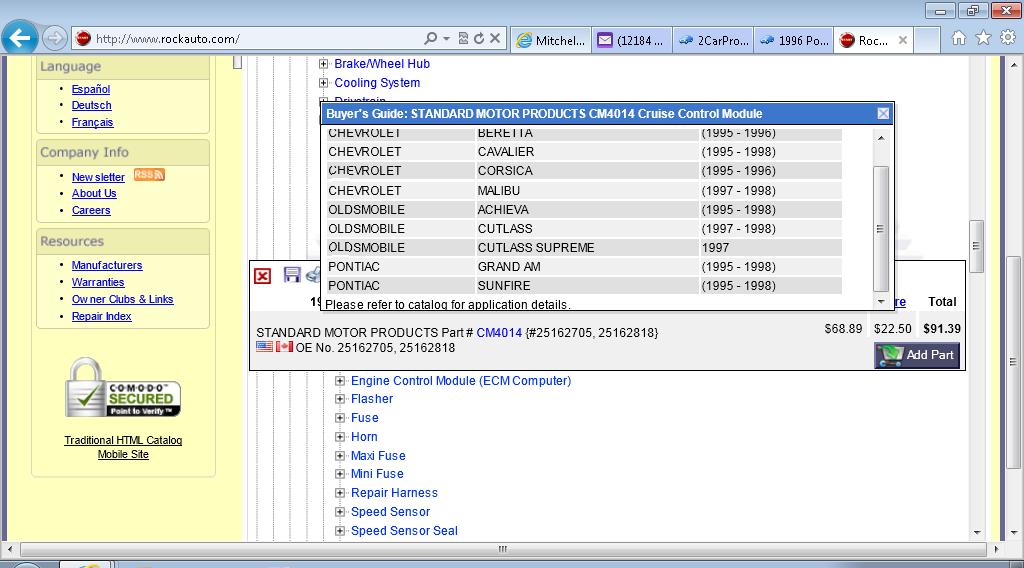Image resolution: width=1024 pixels, height=568 pixels.
Task: Click the red X cart close icon
Action: click(x=262, y=276)
